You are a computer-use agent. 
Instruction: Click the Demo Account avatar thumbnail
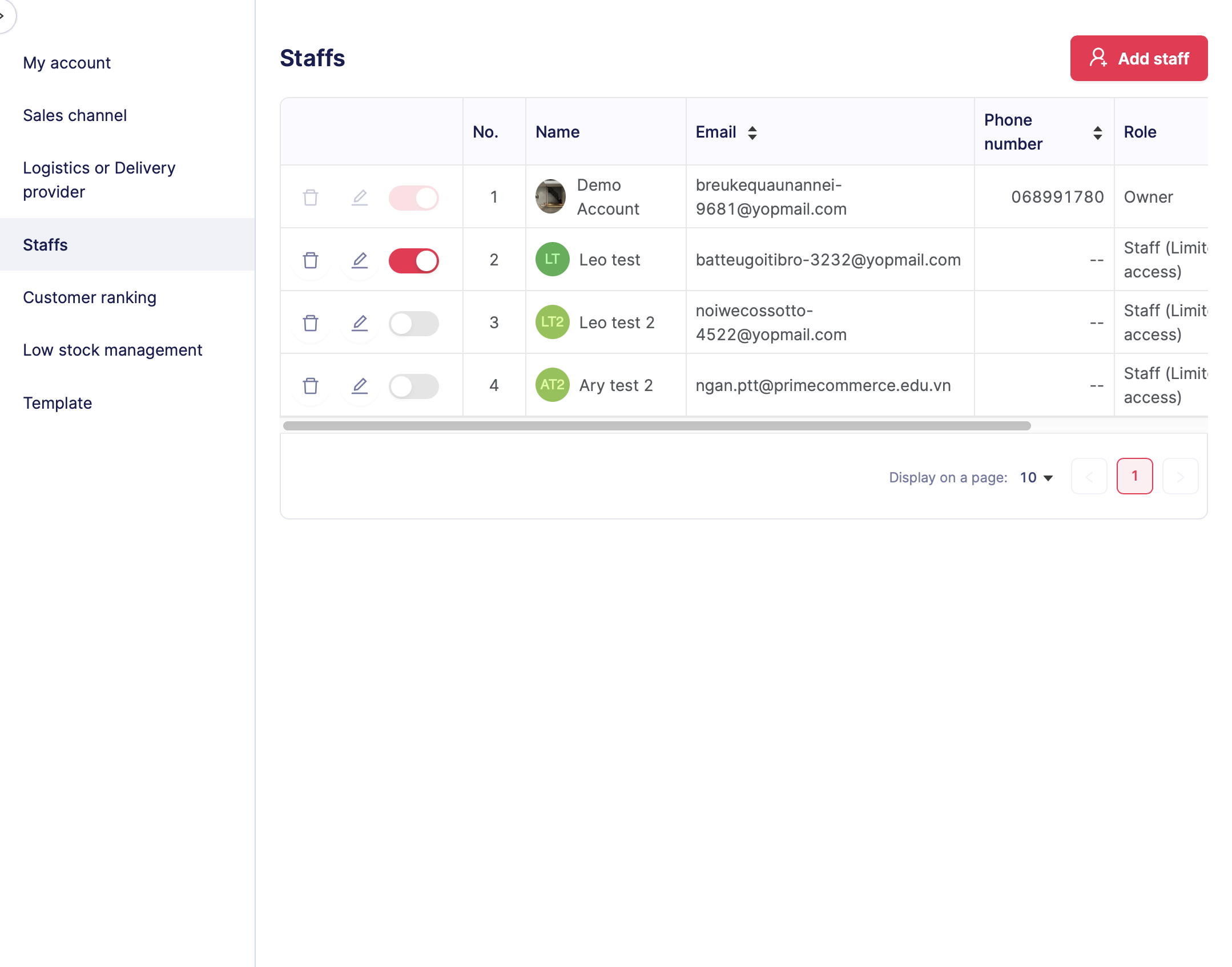550,197
